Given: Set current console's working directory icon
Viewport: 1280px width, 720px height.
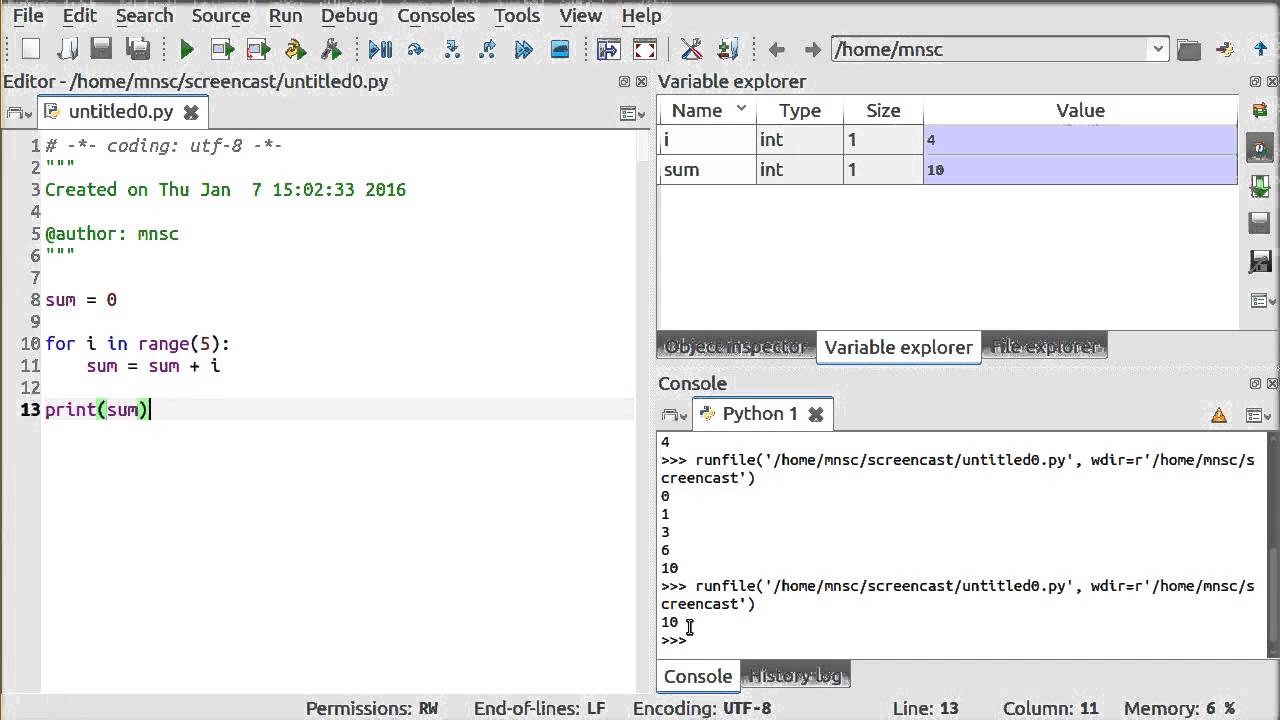Looking at the screenshot, I should point(1225,49).
